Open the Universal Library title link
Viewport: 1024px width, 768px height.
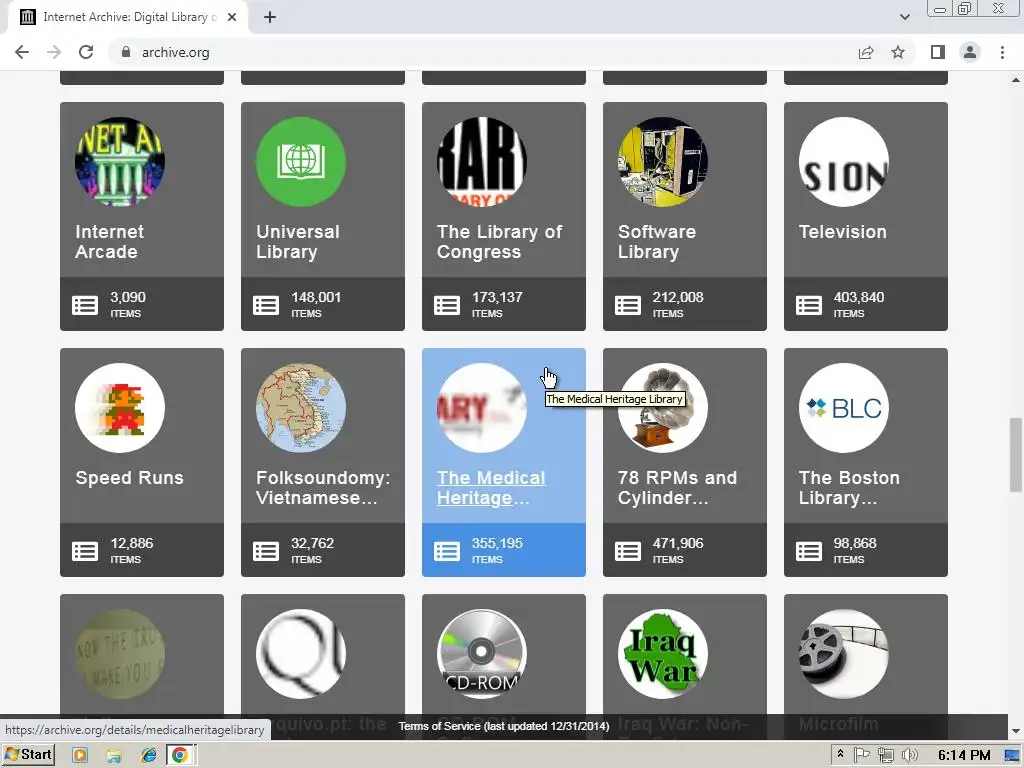[298, 242]
